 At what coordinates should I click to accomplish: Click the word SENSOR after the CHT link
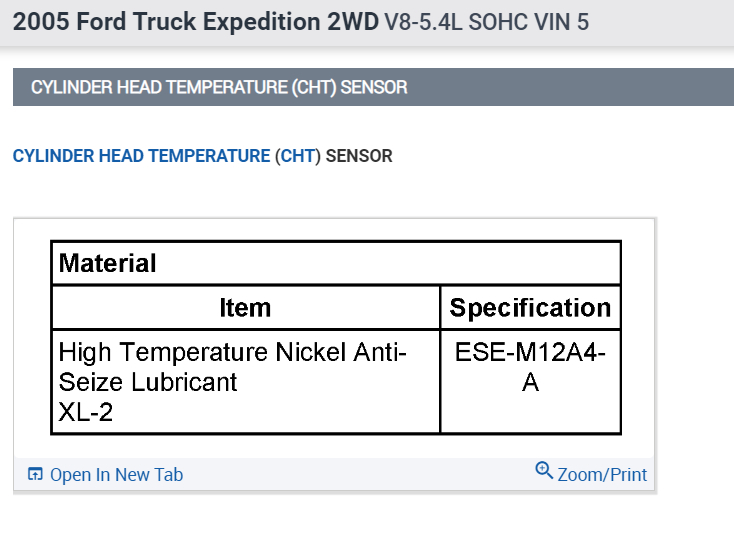tap(359, 156)
